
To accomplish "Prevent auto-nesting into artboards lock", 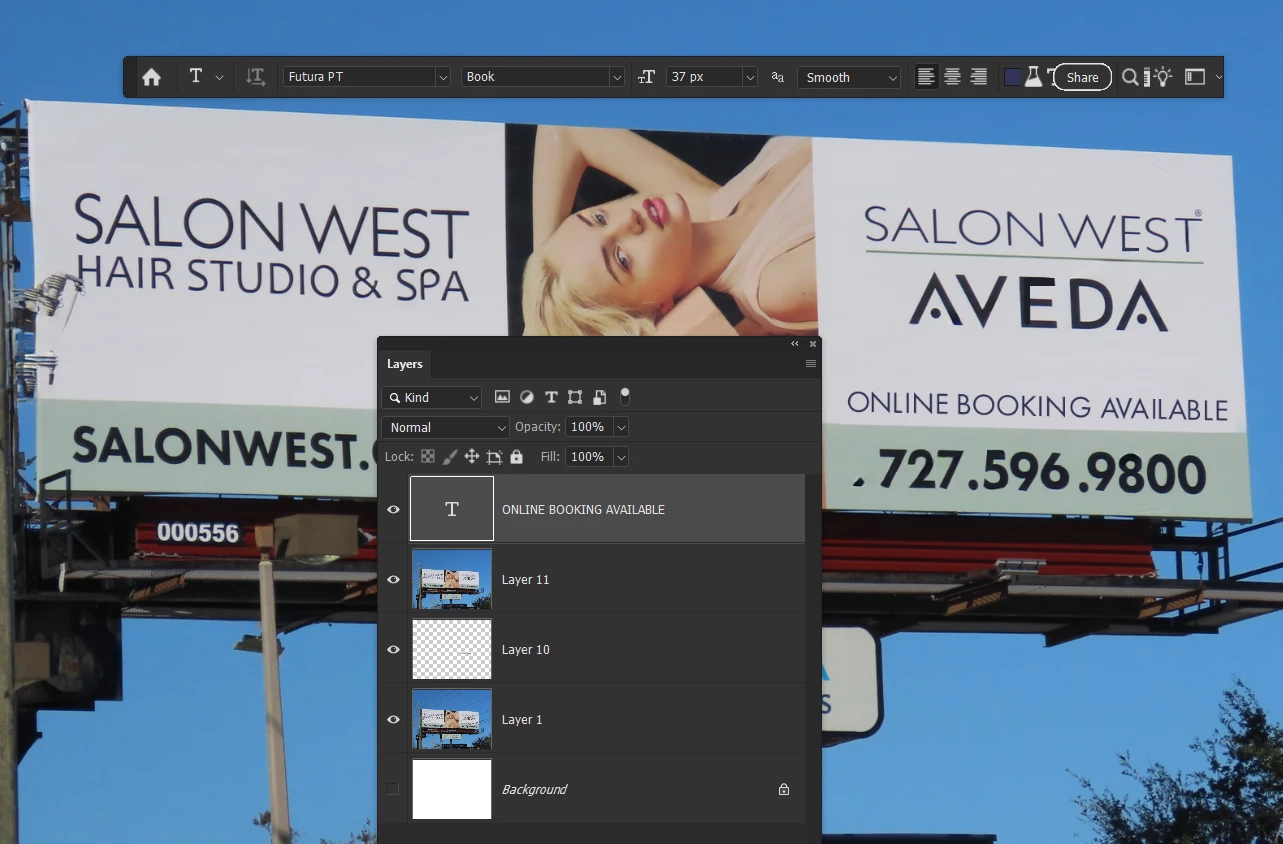I will click(x=494, y=457).
